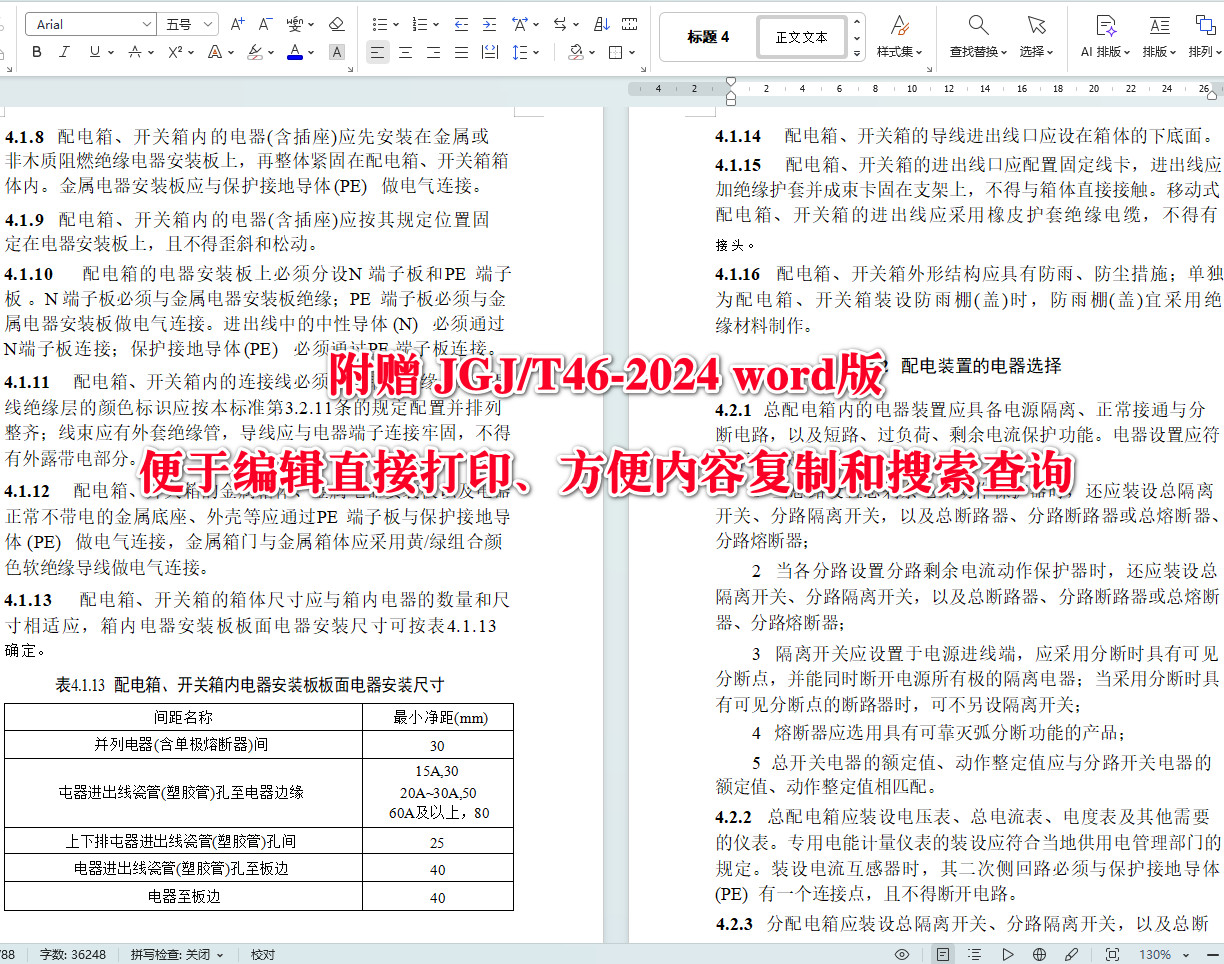Open the font name dropdown showing Arial

pos(90,23)
